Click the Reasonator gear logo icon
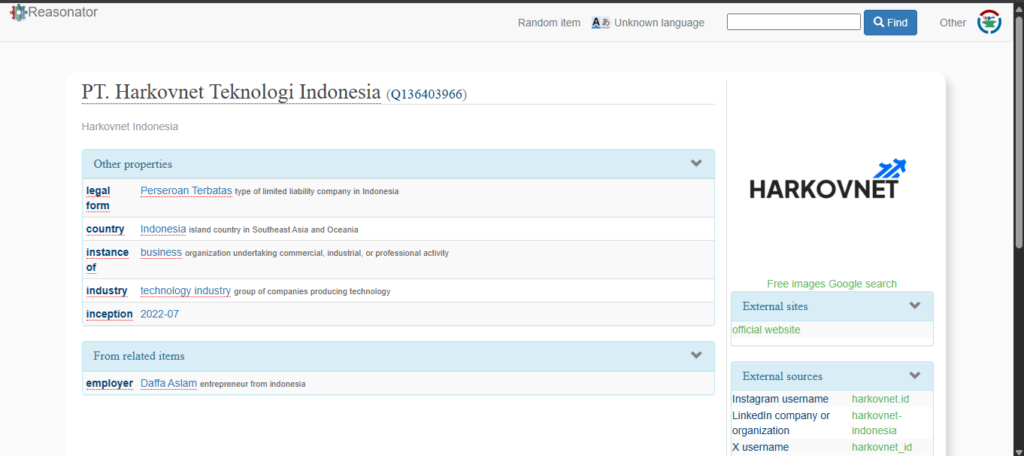The width and height of the screenshot is (1024, 456). point(18,13)
